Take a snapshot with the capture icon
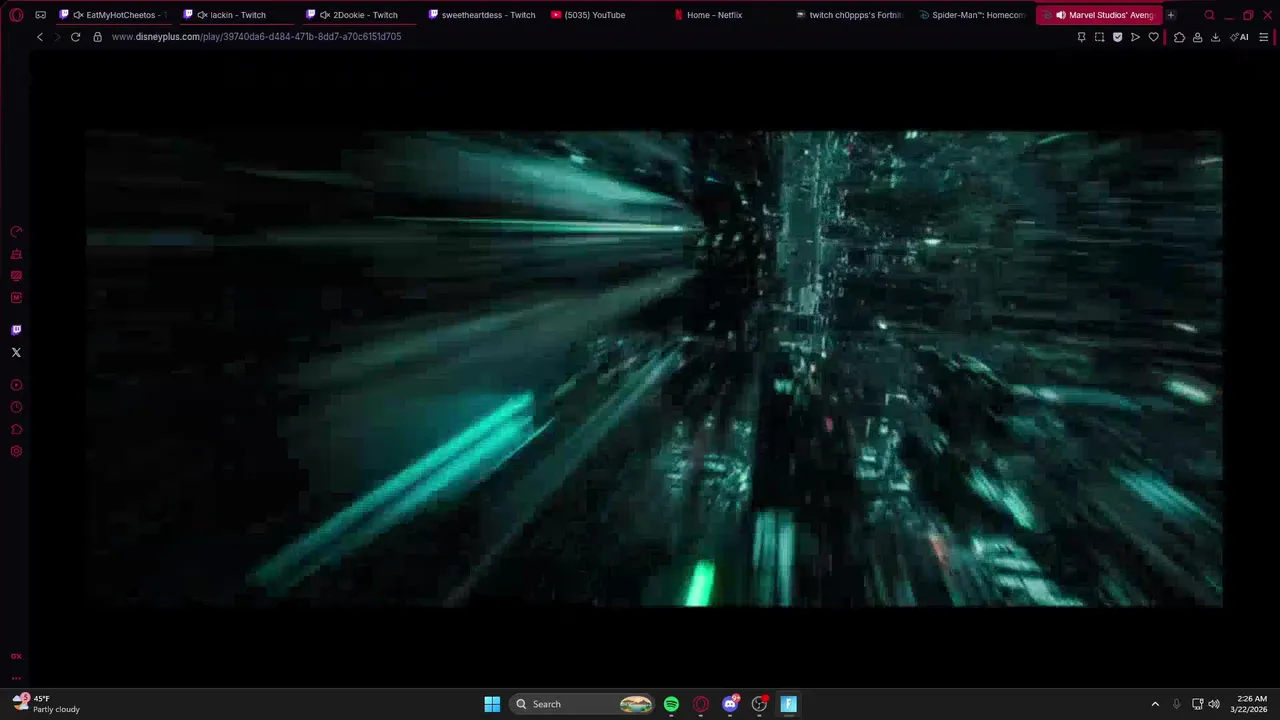 click(x=1099, y=37)
